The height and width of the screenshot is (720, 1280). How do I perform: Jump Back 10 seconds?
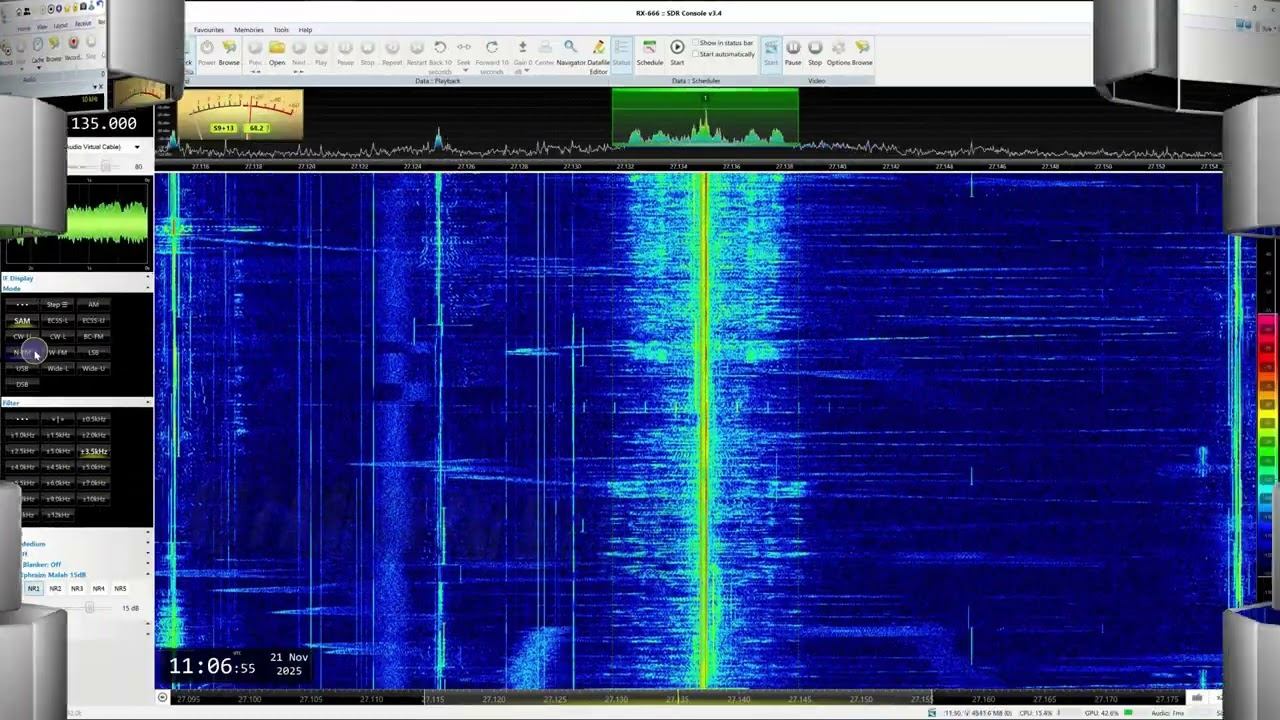440,56
